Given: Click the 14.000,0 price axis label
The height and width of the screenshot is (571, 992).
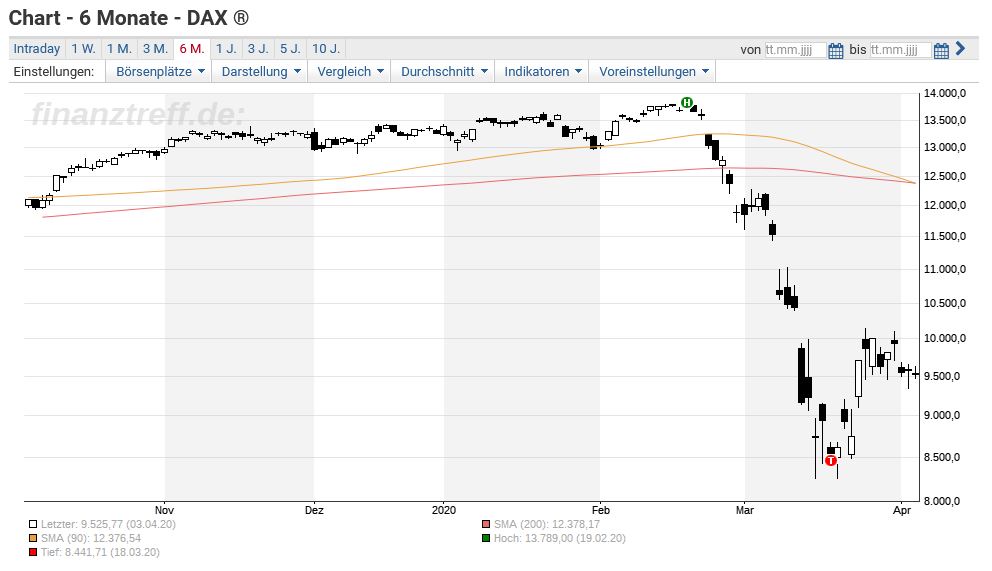Looking at the screenshot, I should tap(945, 93).
